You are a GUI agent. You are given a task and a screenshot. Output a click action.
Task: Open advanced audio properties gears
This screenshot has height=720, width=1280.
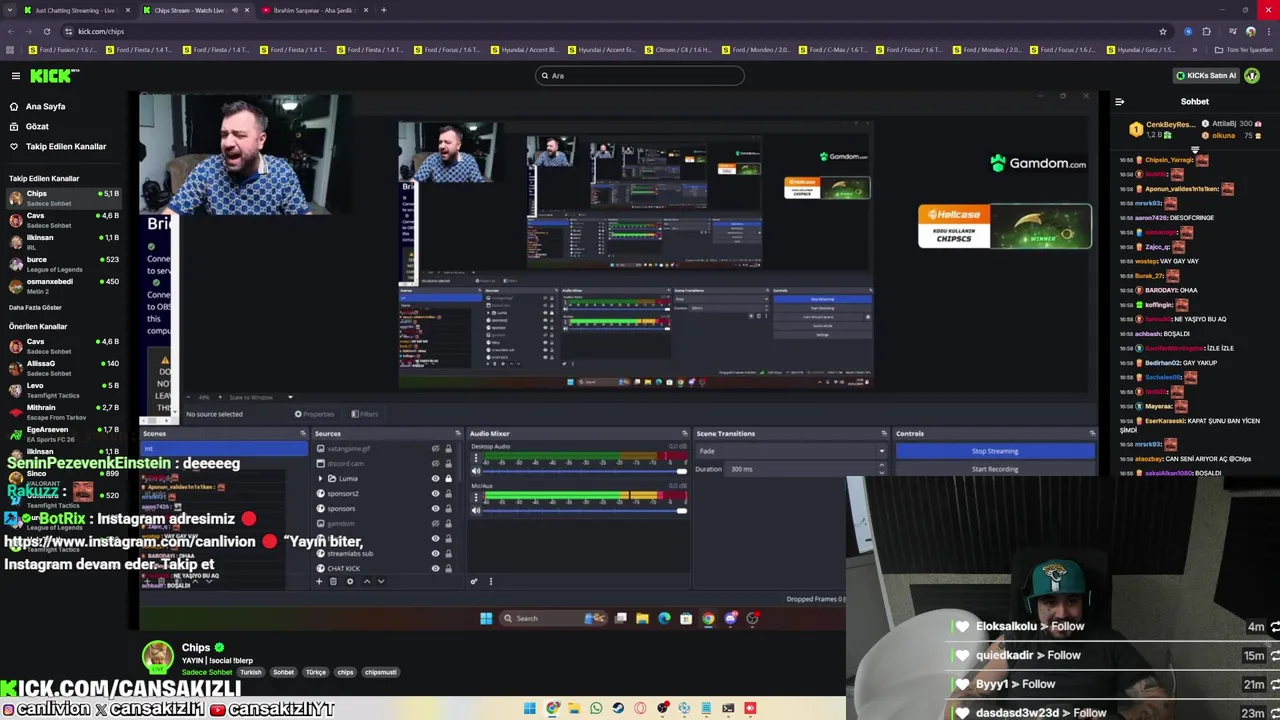(x=474, y=581)
